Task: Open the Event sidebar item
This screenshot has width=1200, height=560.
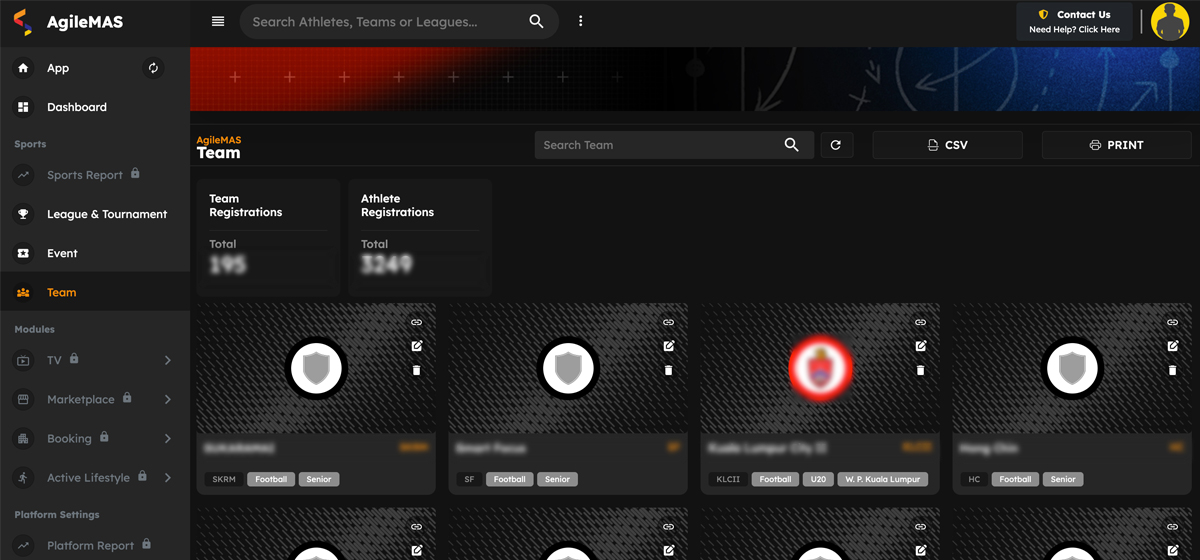Action: coord(62,253)
